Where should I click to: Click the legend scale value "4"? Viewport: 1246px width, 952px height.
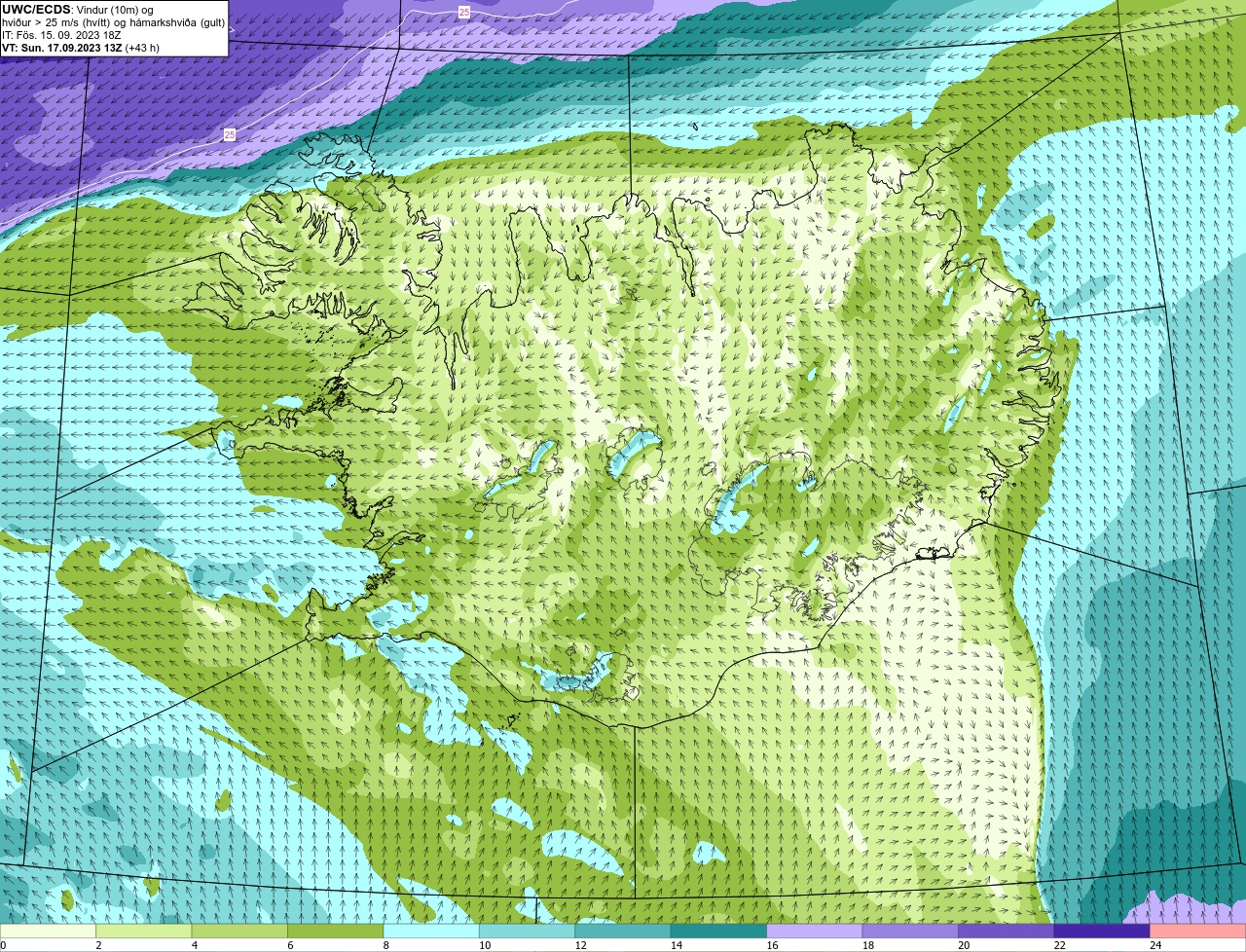pos(194,945)
